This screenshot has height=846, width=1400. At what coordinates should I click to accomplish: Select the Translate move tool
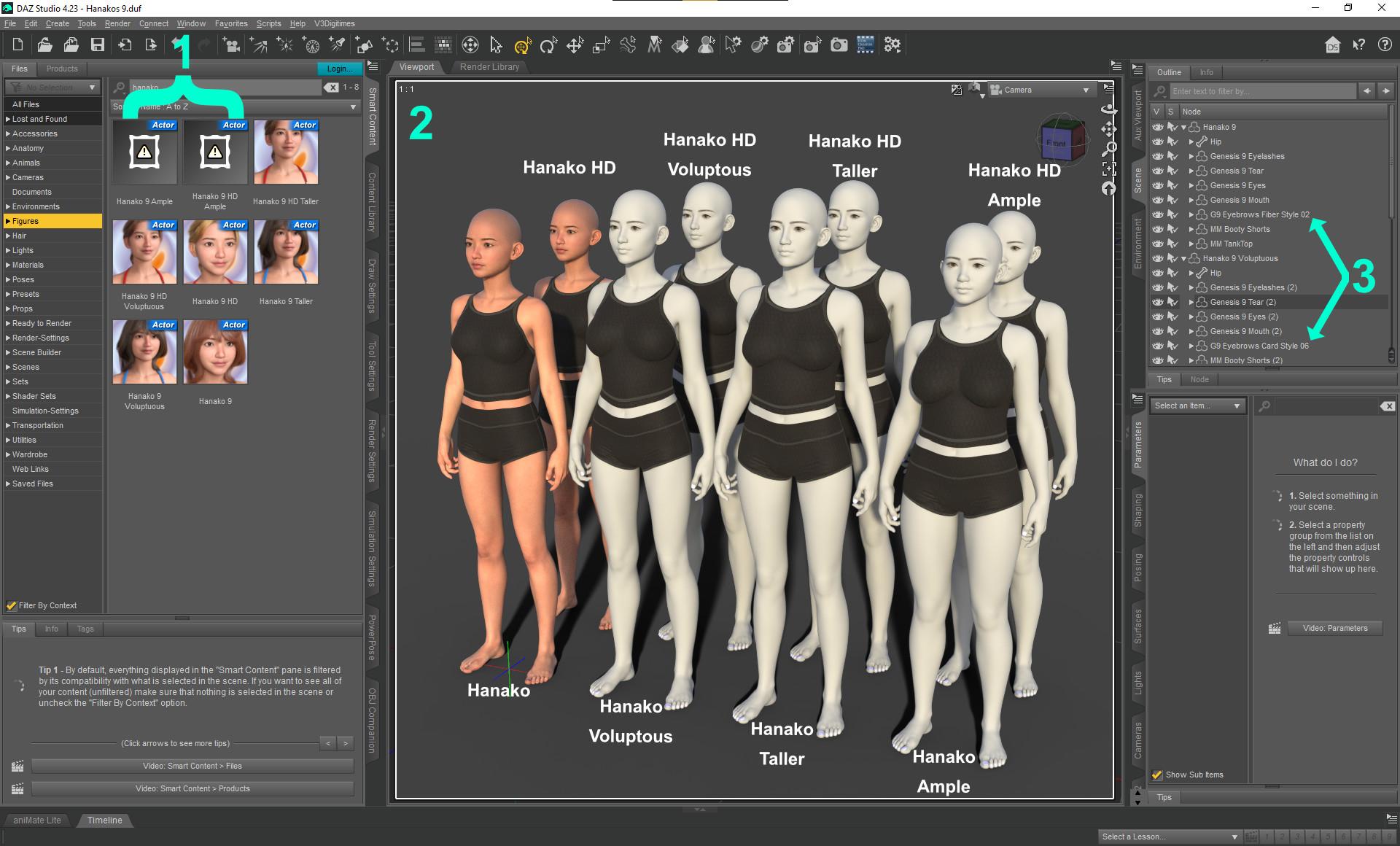coord(575,45)
